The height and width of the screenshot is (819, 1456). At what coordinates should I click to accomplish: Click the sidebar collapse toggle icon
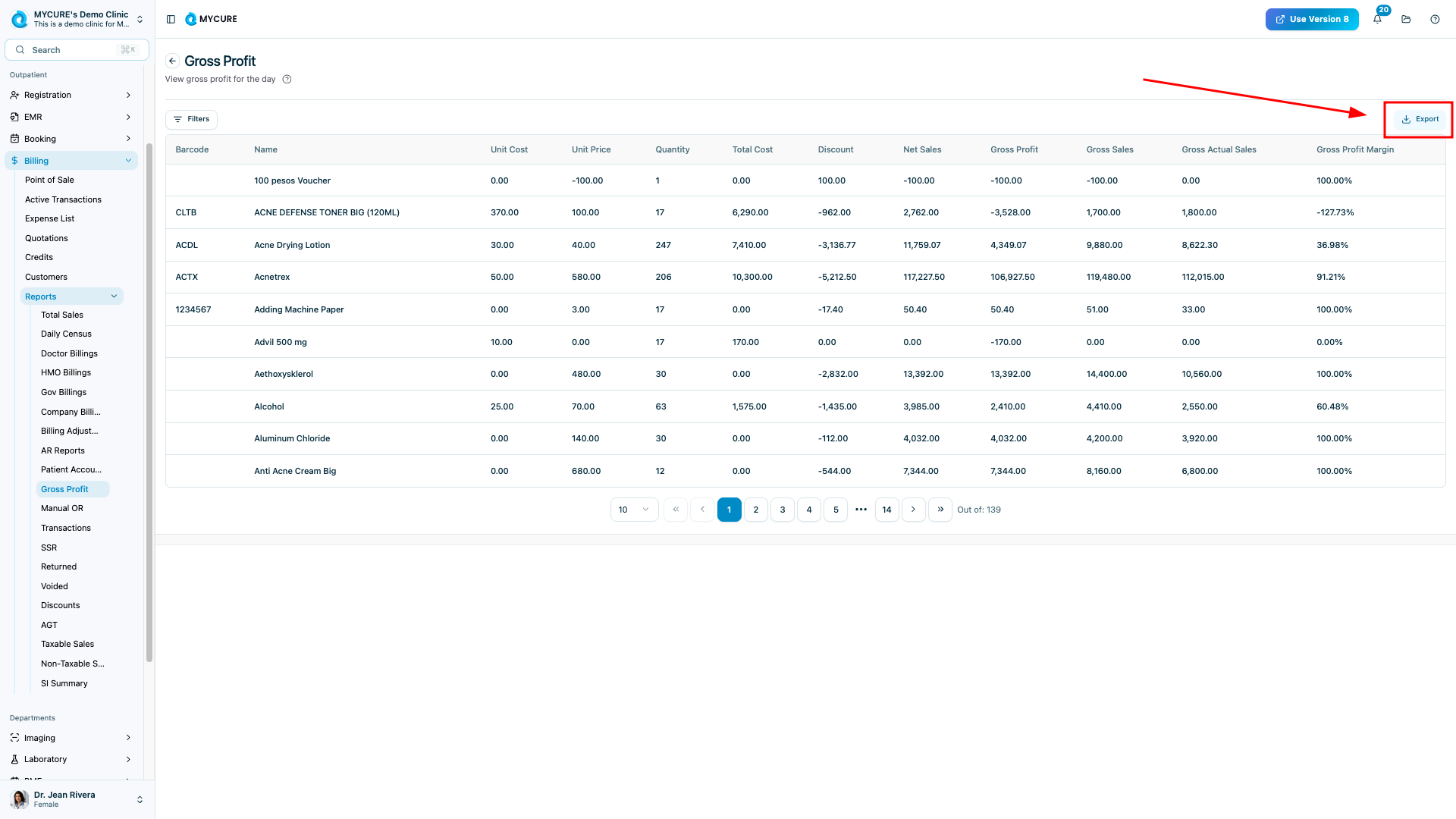(x=171, y=19)
